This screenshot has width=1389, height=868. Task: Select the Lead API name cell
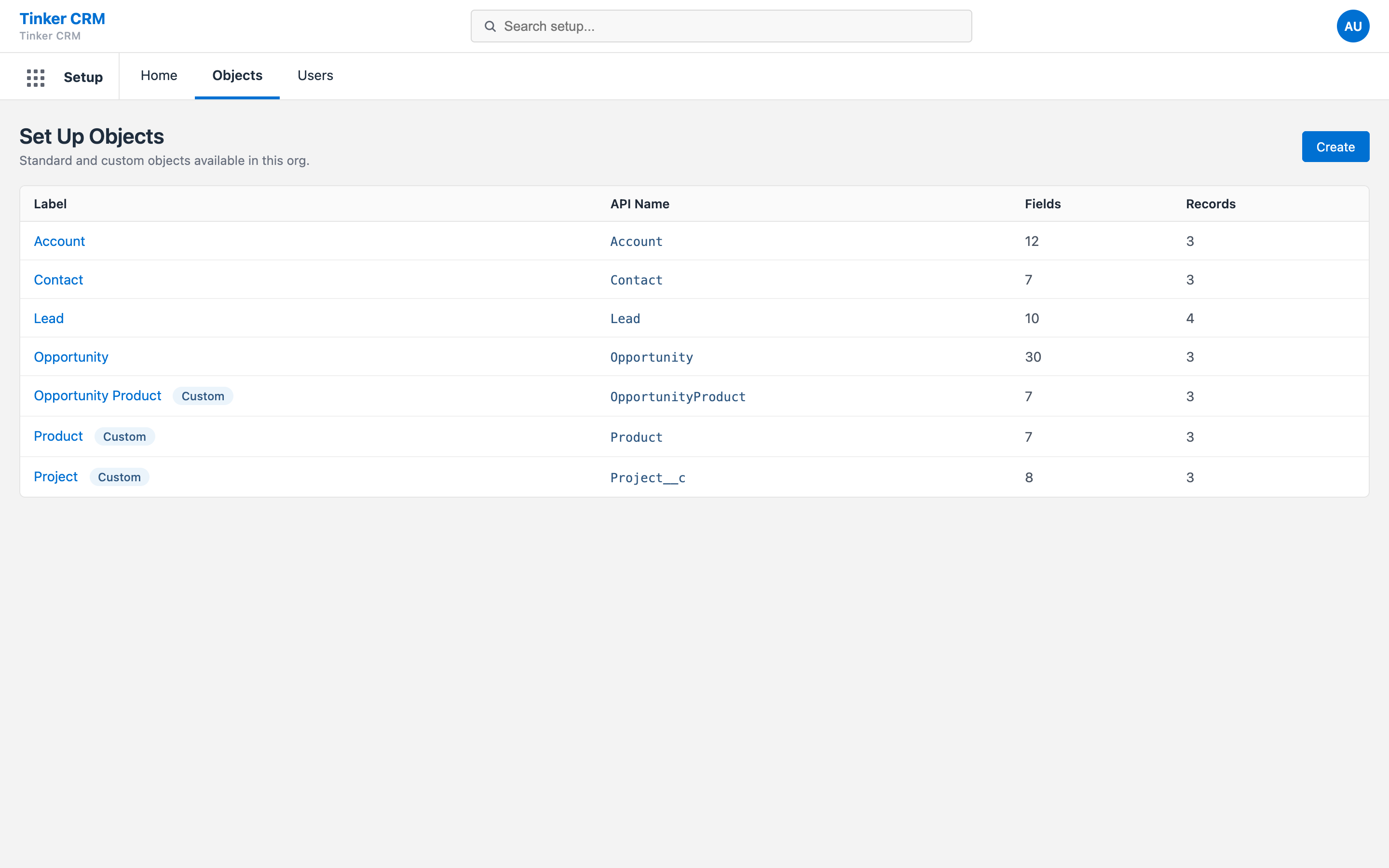[x=625, y=319]
